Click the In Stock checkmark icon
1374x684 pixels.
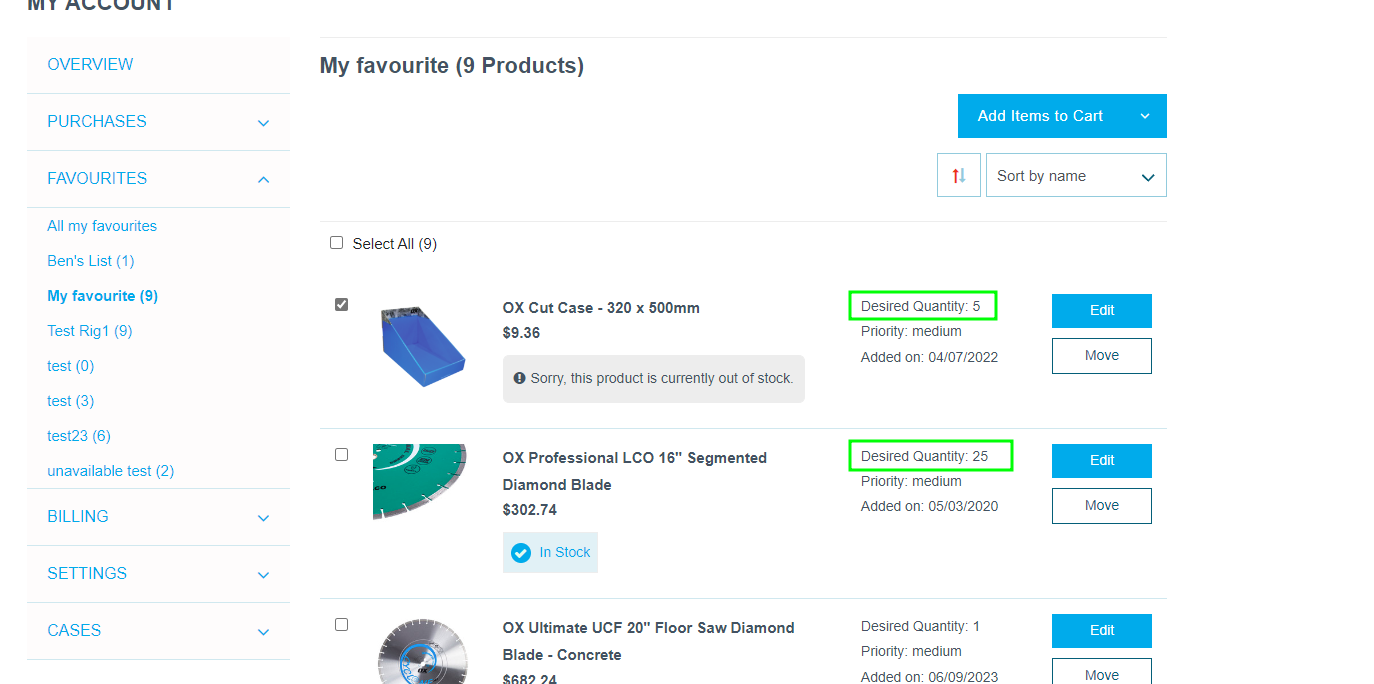point(521,553)
